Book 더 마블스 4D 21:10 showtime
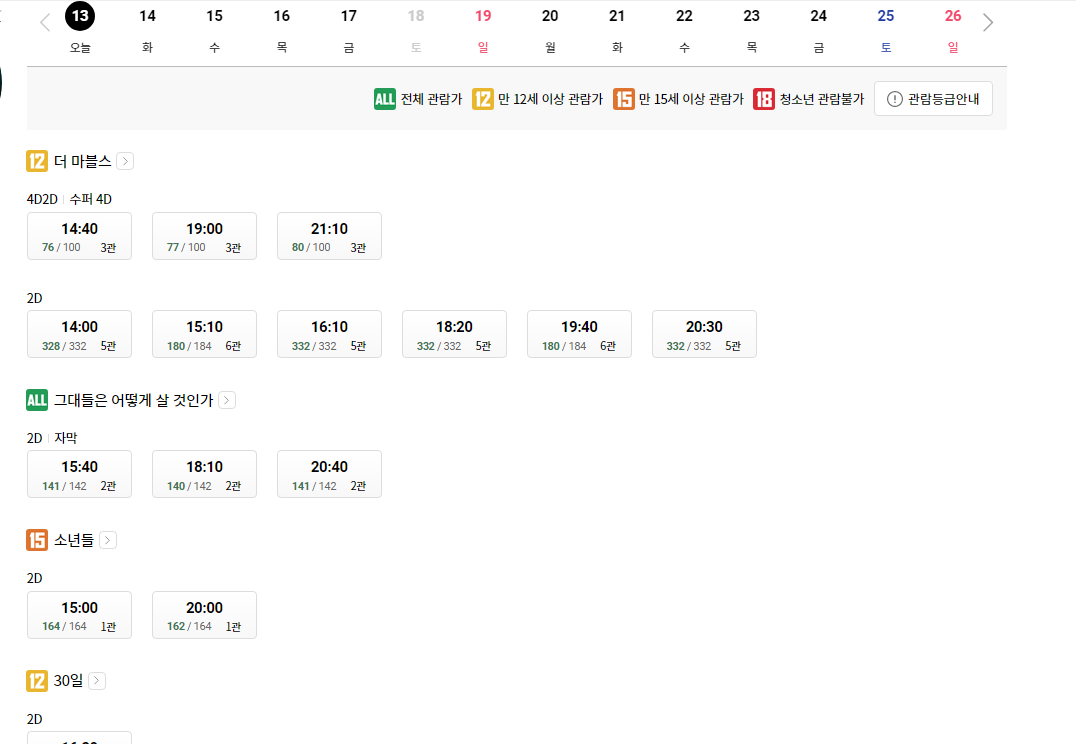 click(329, 236)
